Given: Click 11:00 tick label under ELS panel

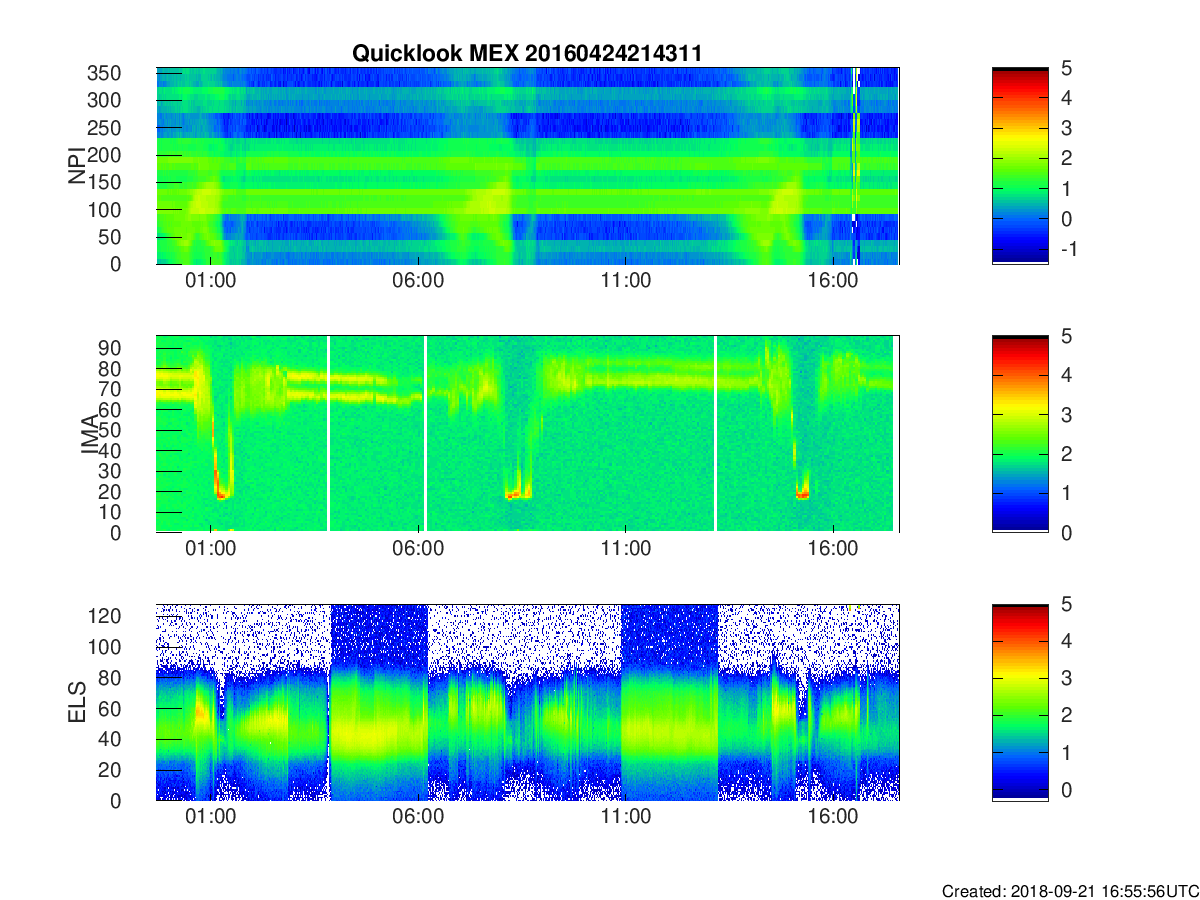Looking at the screenshot, I should (x=625, y=817).
